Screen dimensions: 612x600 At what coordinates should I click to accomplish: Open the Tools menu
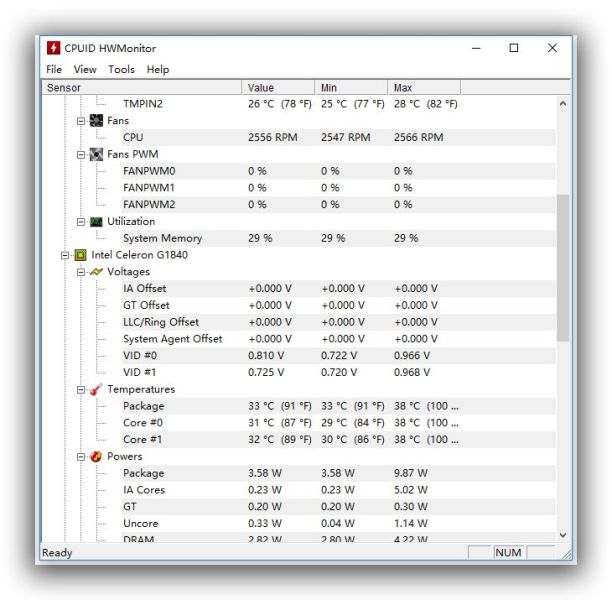point(121,69)
